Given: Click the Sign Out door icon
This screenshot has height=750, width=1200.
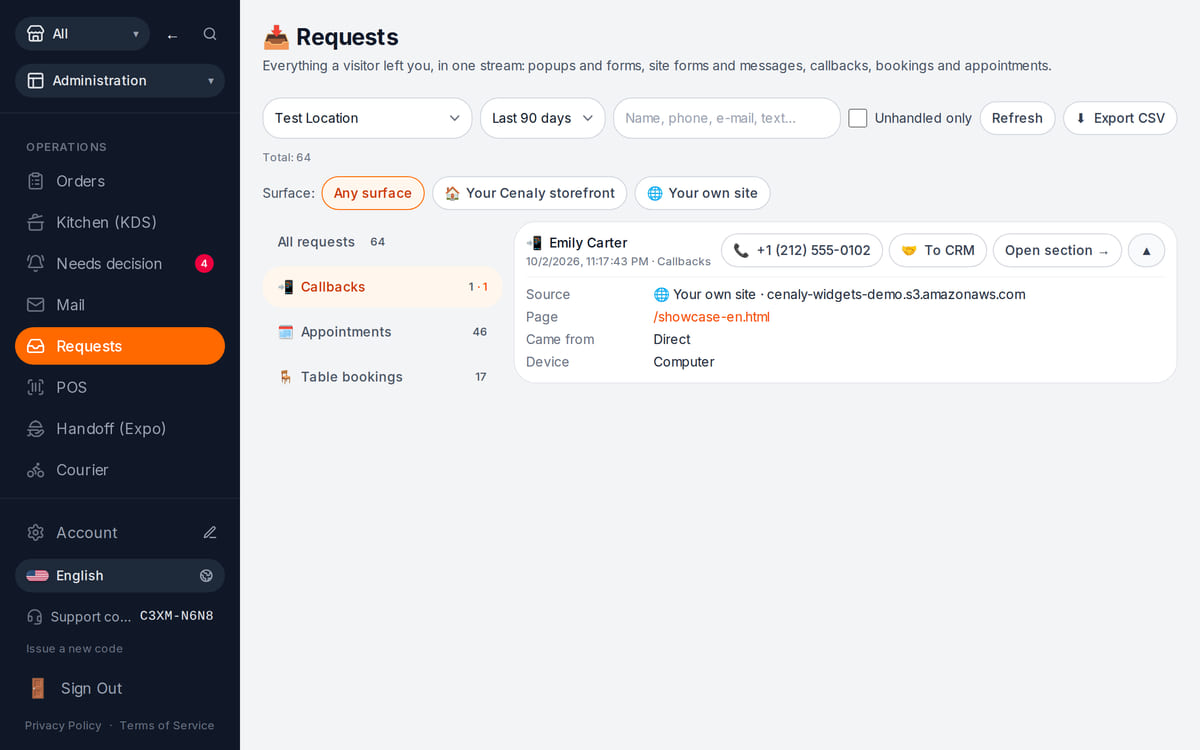Looking at the screenshot, I should tap(37, 688).
